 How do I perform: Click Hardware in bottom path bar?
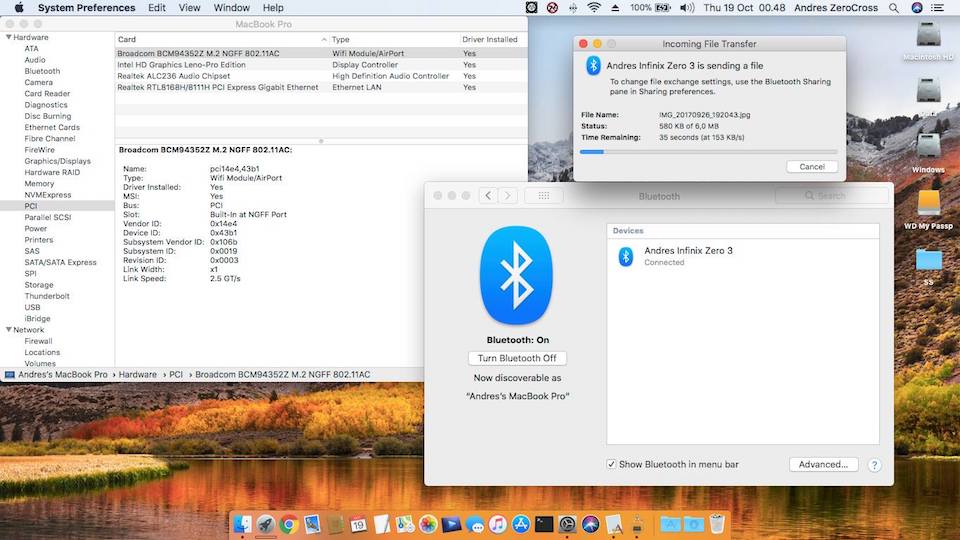[138, 374]
